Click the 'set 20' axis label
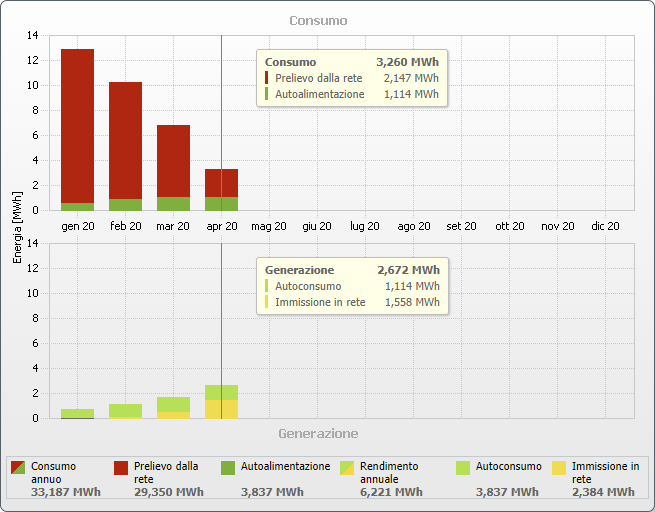 point(461,226)
